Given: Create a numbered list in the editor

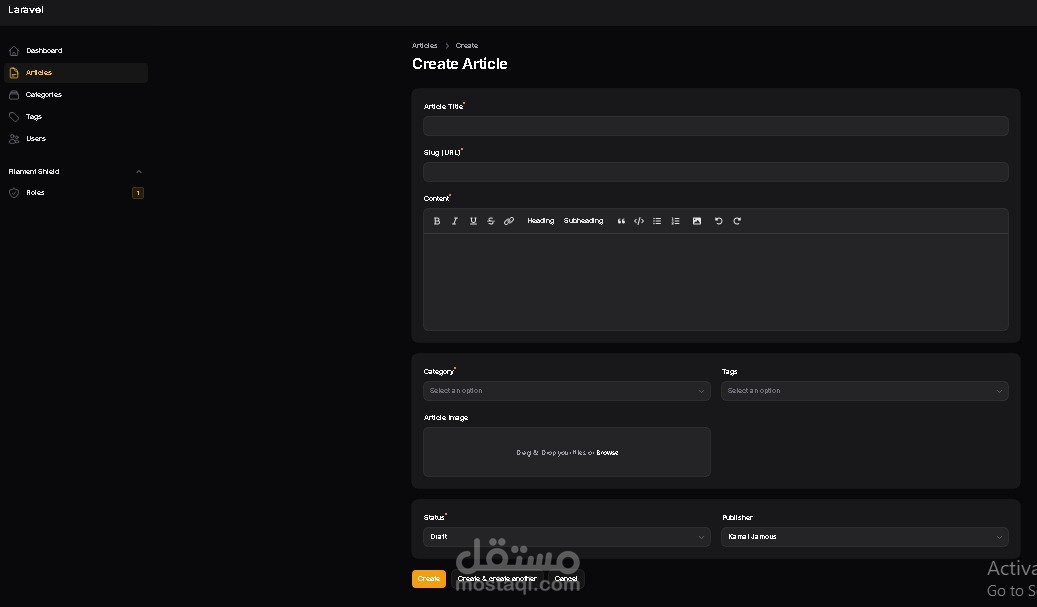Looking at the screenshot, I should [675, 221].
